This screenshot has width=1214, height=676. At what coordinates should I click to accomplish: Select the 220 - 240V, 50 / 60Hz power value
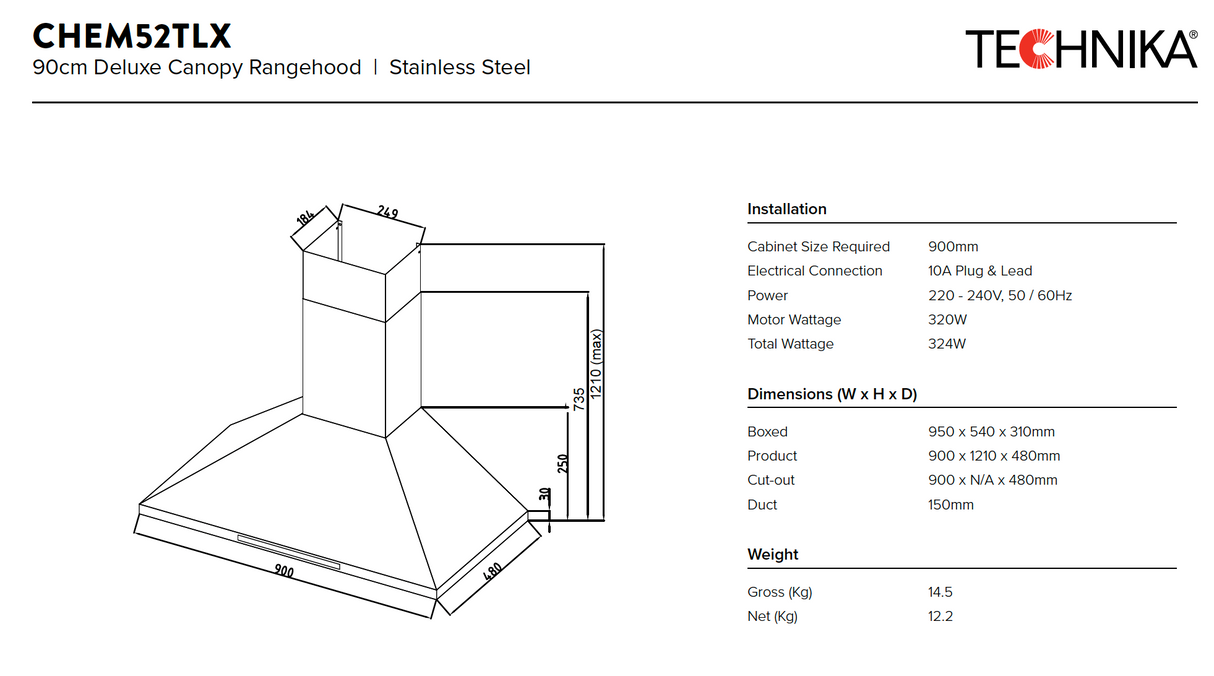(x=1001, y=295)
